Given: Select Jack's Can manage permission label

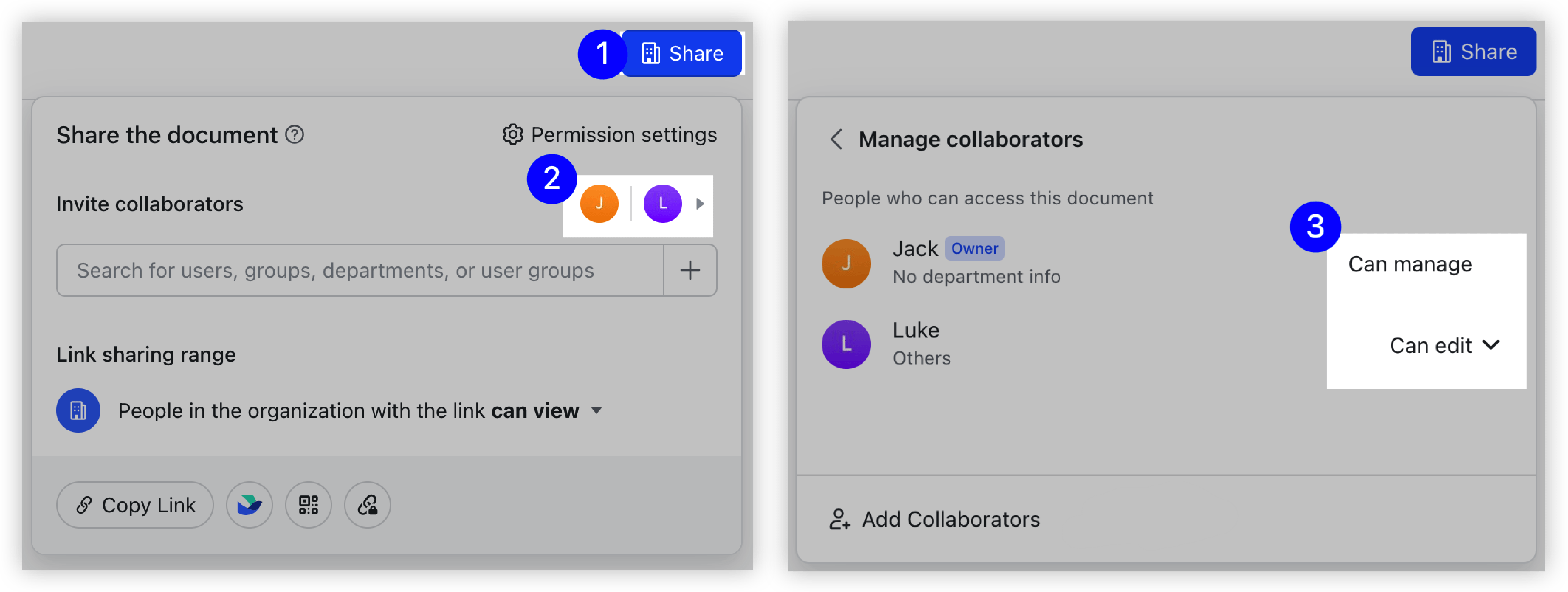Looking at the screenshot, I should [1410, 264].
